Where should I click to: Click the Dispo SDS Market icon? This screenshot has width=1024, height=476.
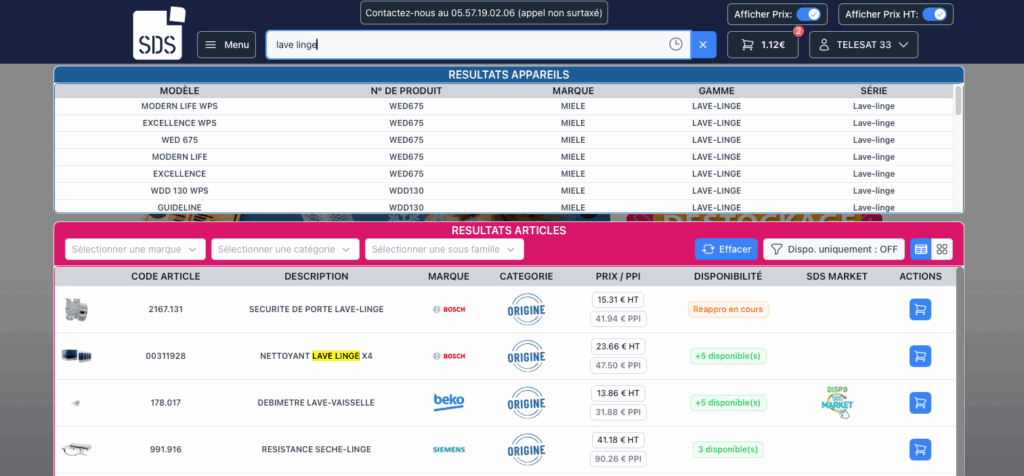coord(837,403)
